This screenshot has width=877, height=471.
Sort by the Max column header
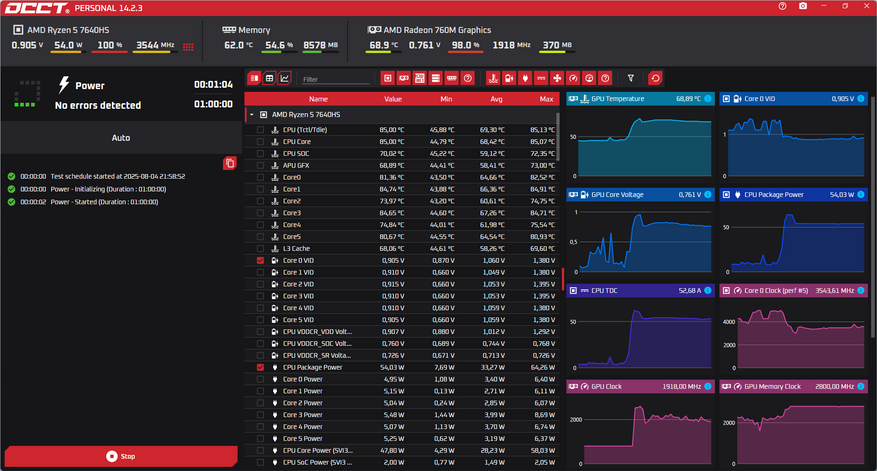[x=546, y=99]
